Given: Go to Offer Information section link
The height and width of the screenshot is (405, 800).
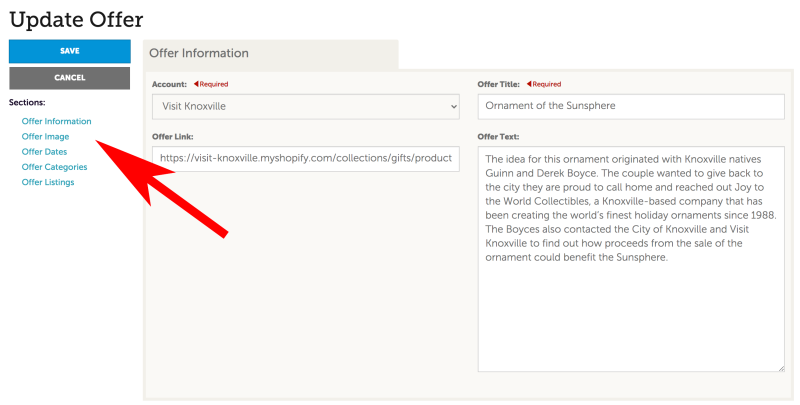Looking at the screenshot, I should (x=57, y=121).
